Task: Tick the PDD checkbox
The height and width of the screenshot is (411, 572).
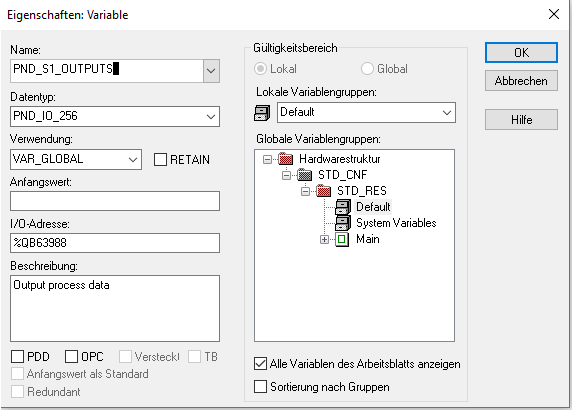Action: 18,357
